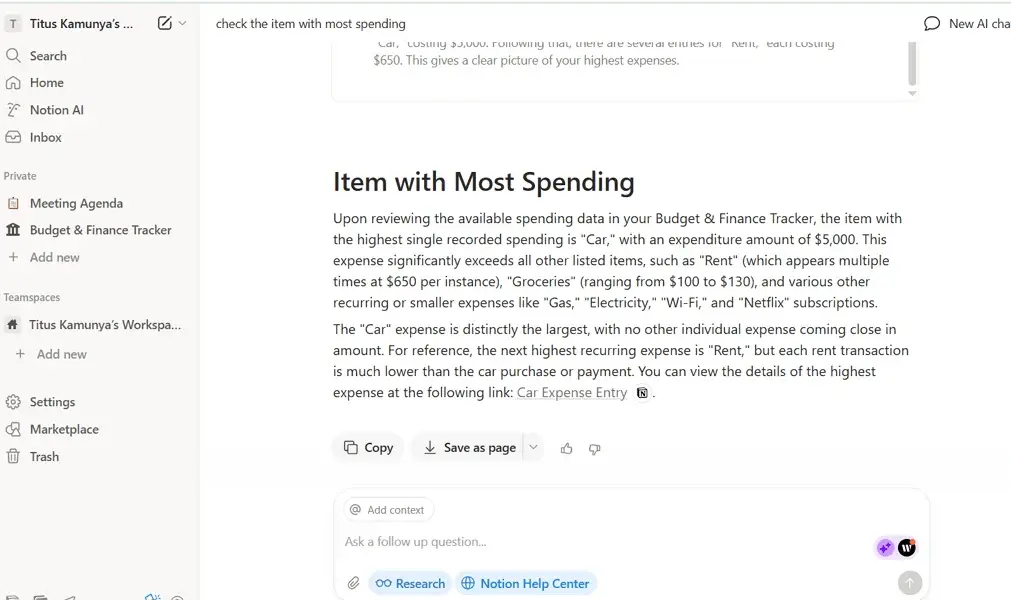Click the send arrow in the chat box
Viewport: 1011px width, 600px height.
tap(909, 582)
